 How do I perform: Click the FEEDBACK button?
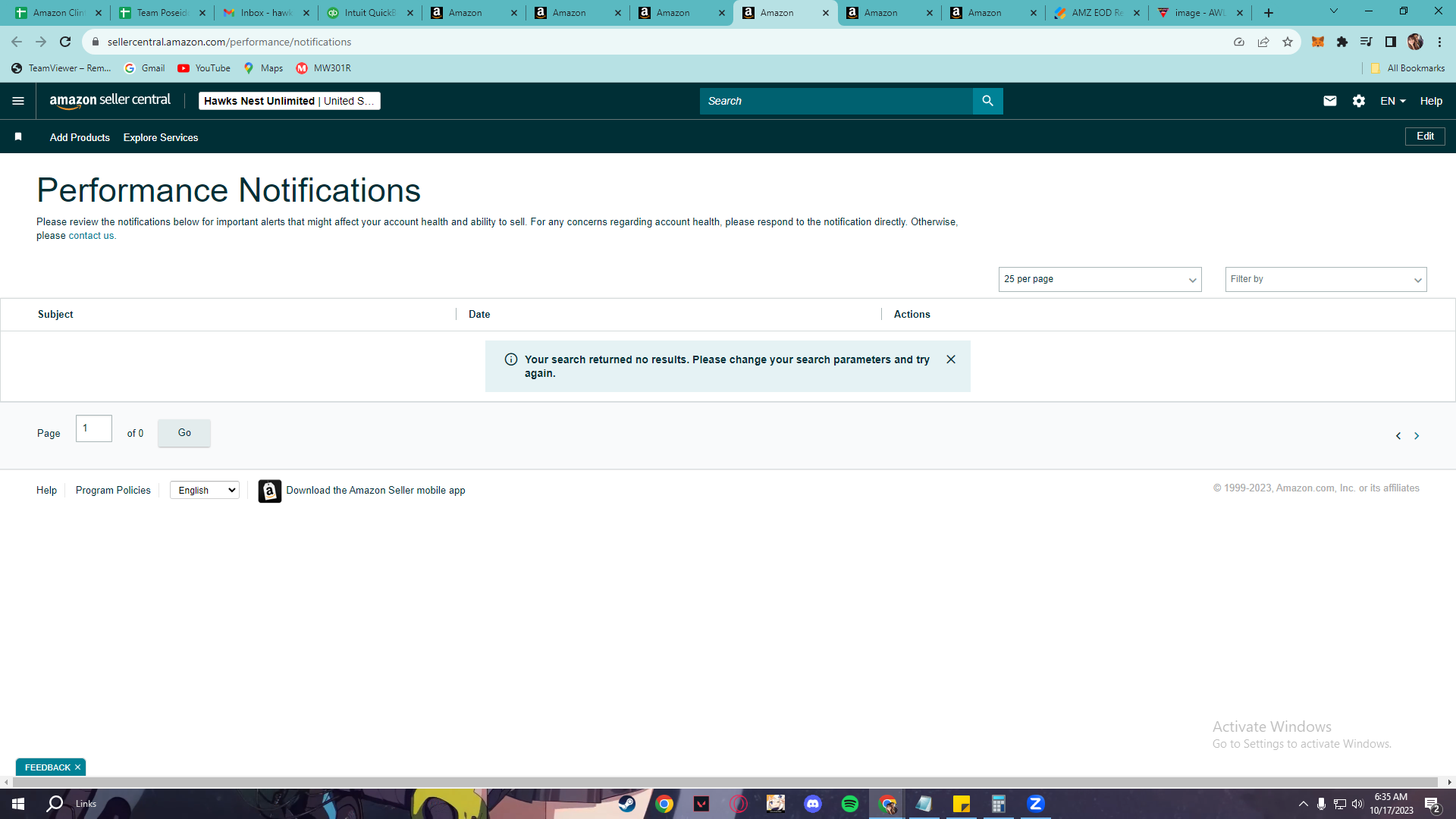click(47, 767)
